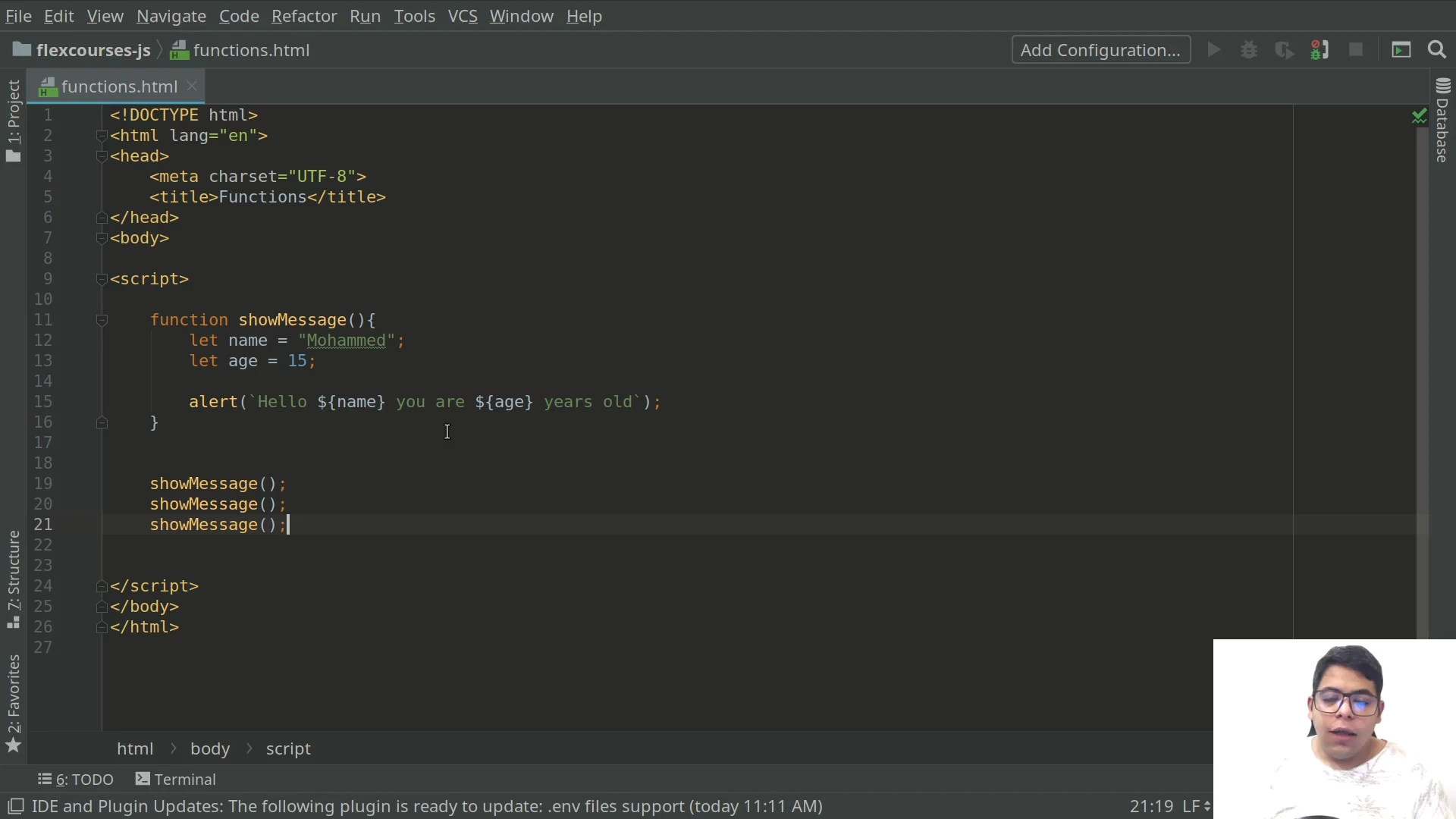Open the Help menu
Viewport: 1456px width, 819px height.
coord(584,16)
